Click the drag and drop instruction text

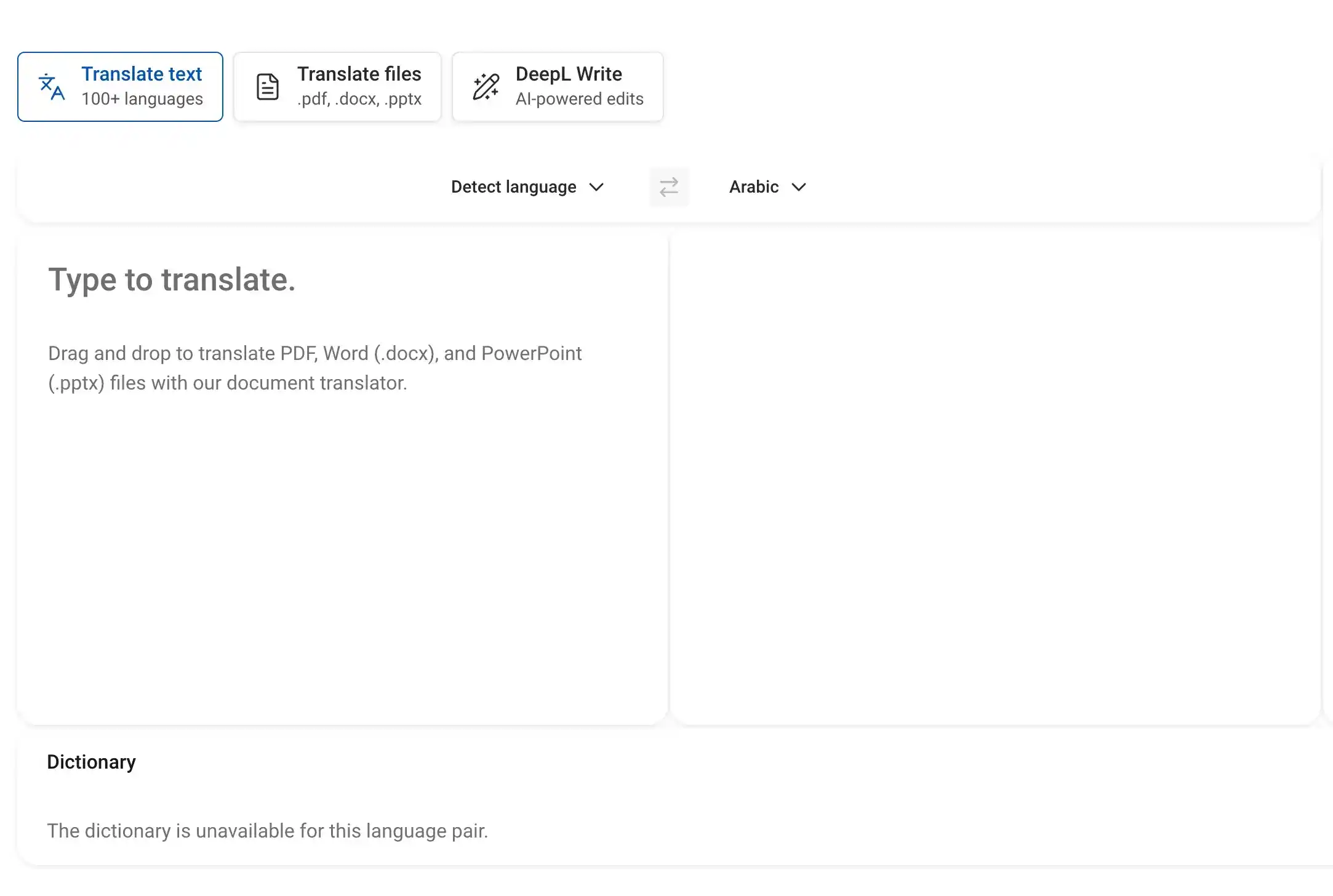314,367
